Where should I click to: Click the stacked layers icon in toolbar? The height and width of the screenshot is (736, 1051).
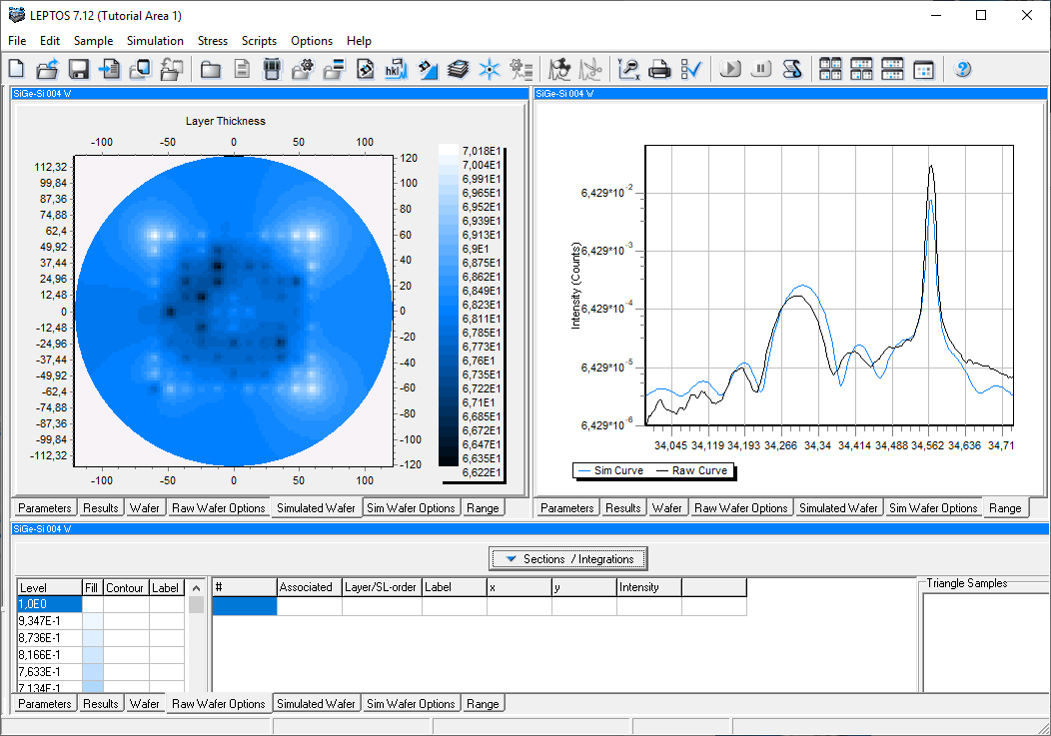(x=458, y=69)
